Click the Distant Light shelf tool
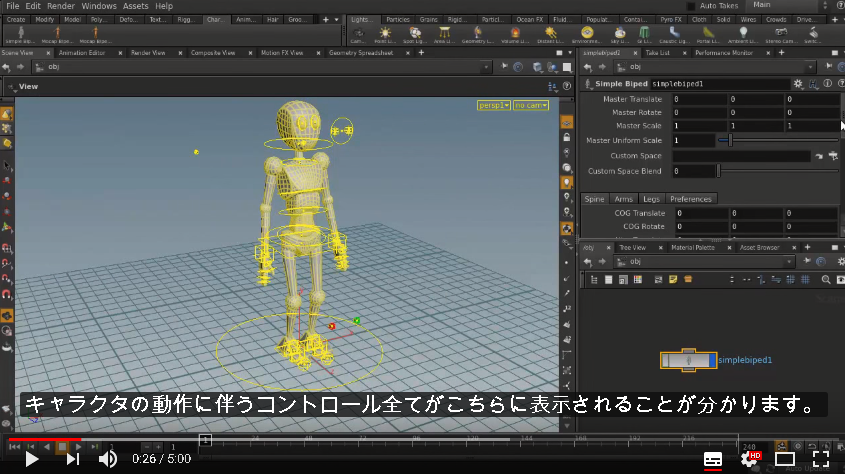 coord(550,35)
